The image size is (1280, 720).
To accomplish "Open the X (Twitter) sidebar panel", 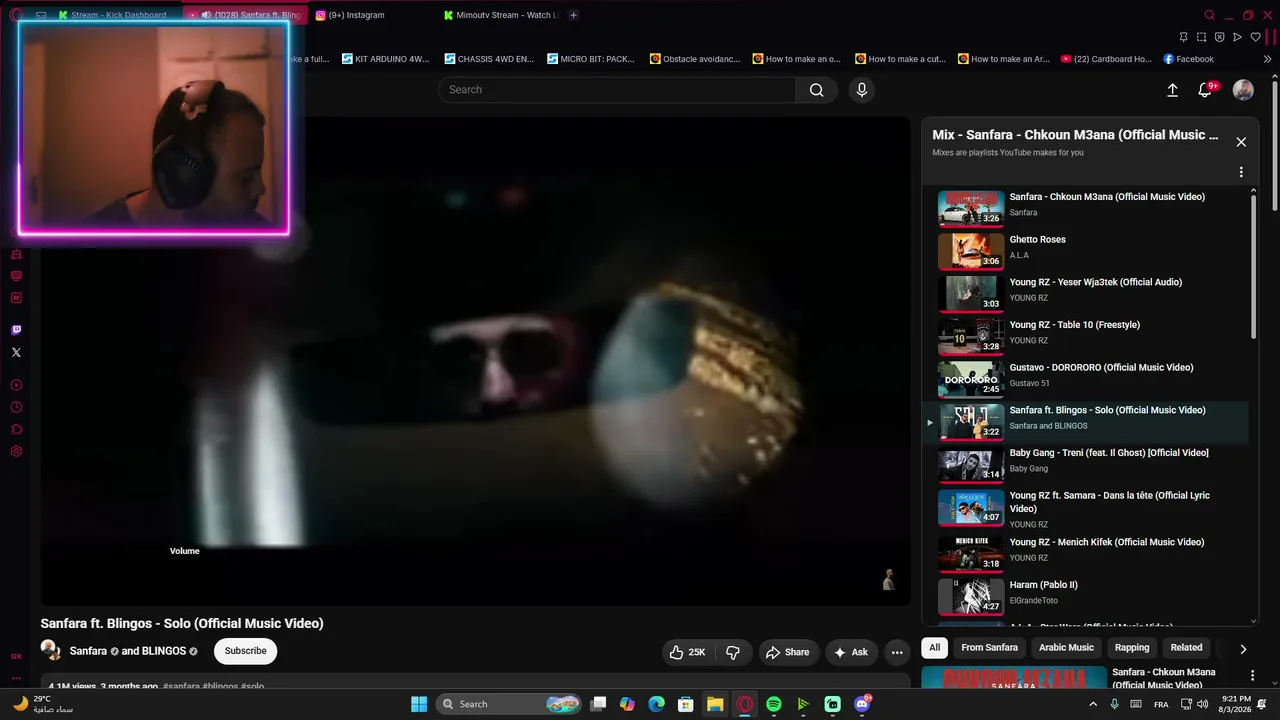I will pos(16,352).
